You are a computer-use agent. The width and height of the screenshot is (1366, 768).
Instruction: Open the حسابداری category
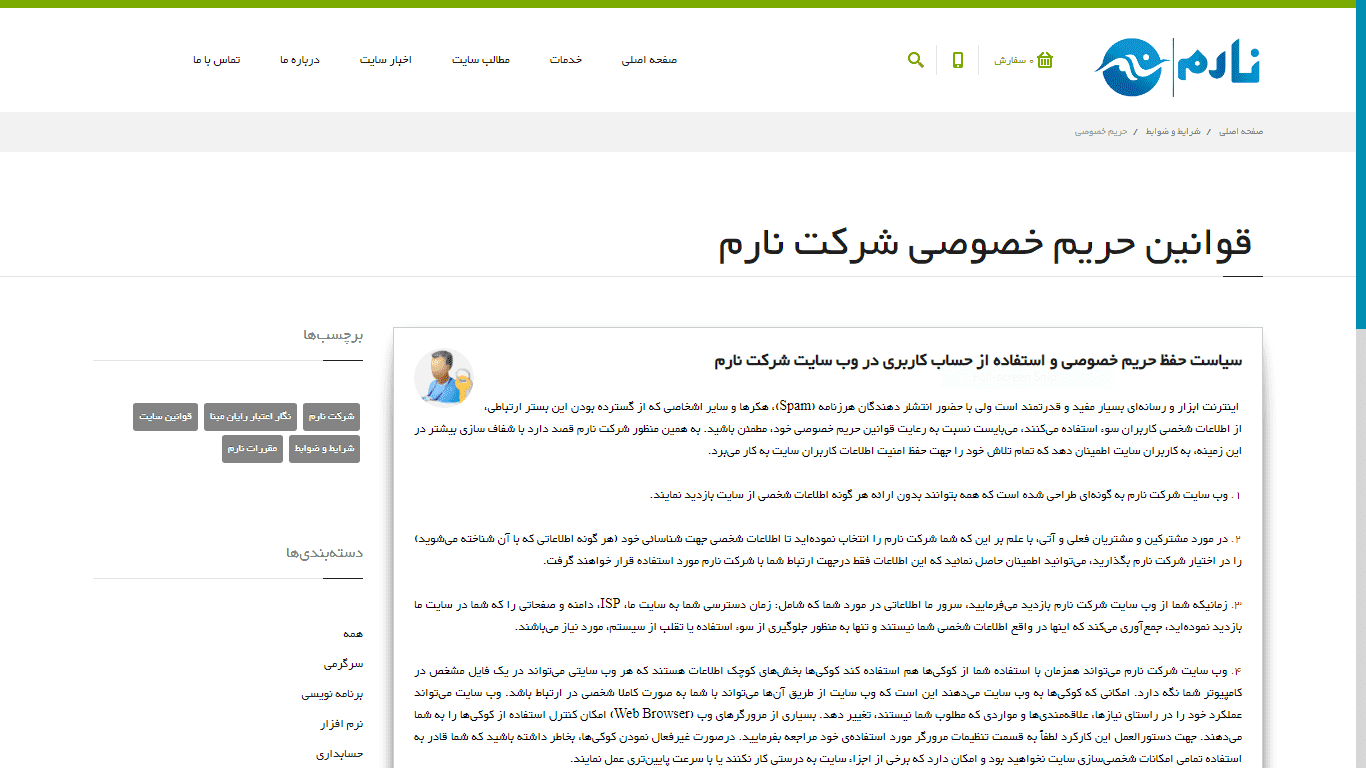pos(340,754)
